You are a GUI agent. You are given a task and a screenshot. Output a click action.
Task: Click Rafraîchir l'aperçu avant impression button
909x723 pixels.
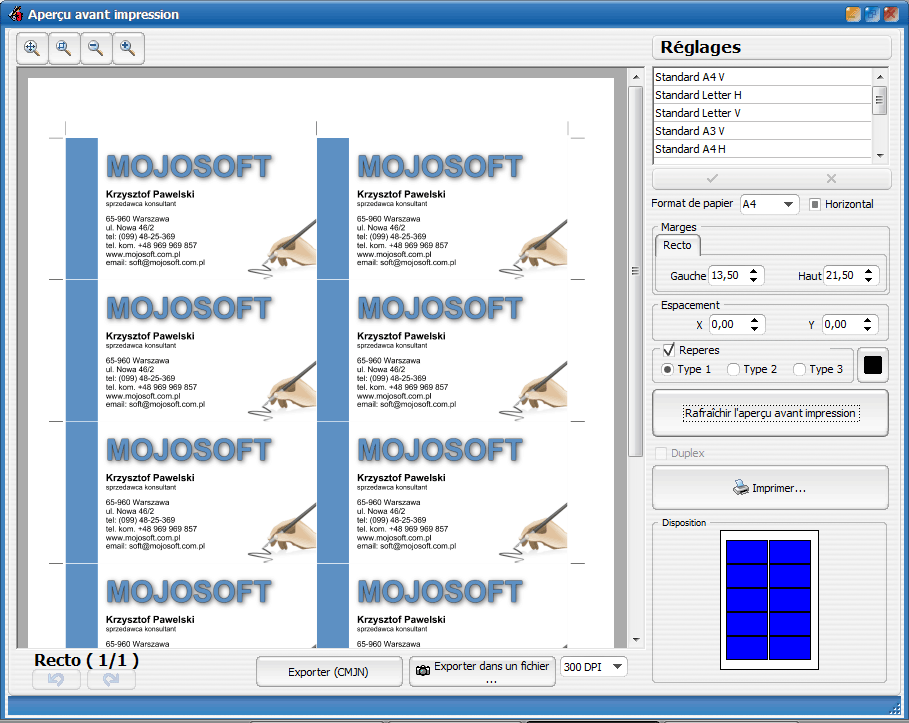[x=770, y=413]
